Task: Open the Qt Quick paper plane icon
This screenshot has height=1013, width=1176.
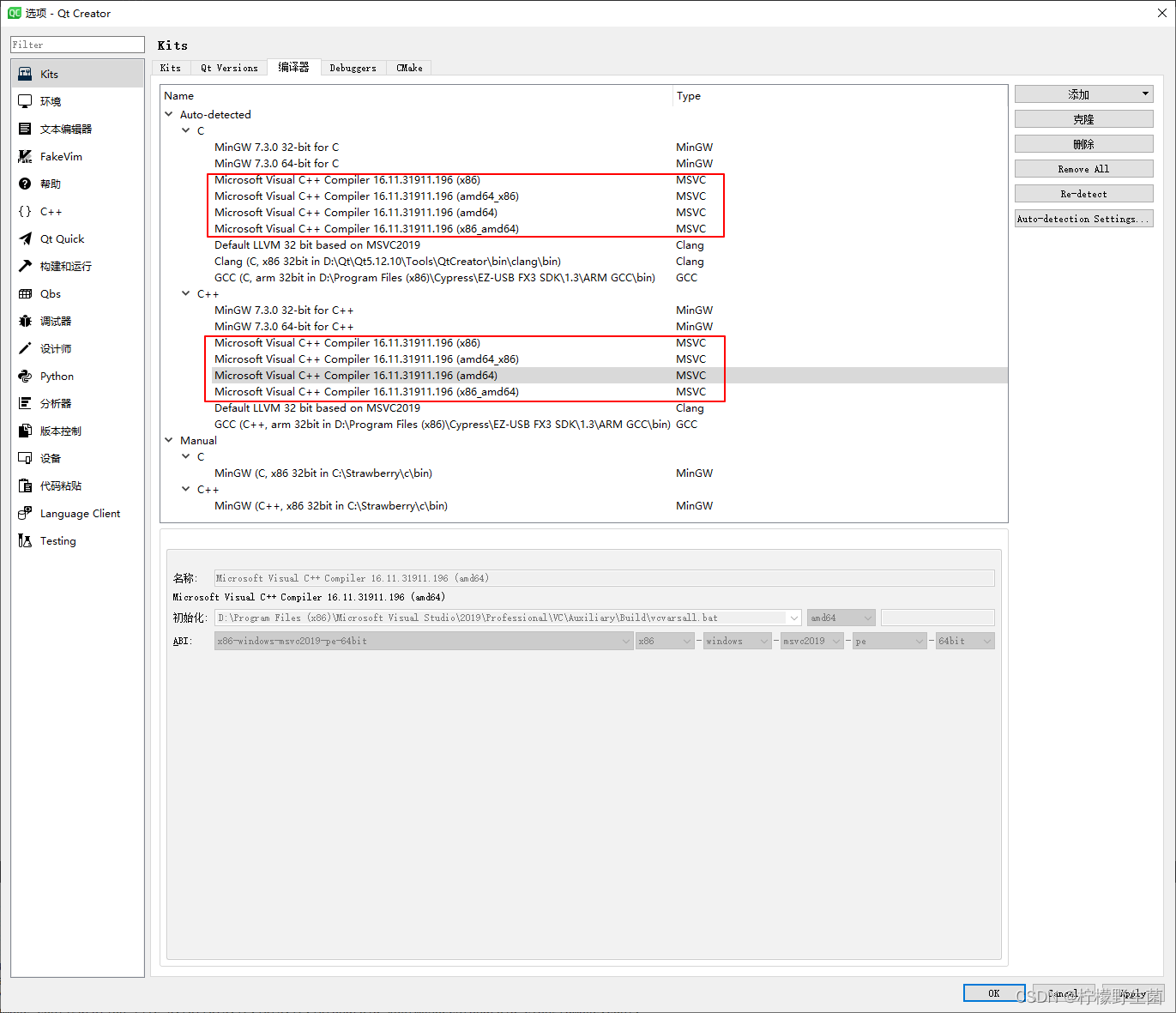Action: coord(25,238)
